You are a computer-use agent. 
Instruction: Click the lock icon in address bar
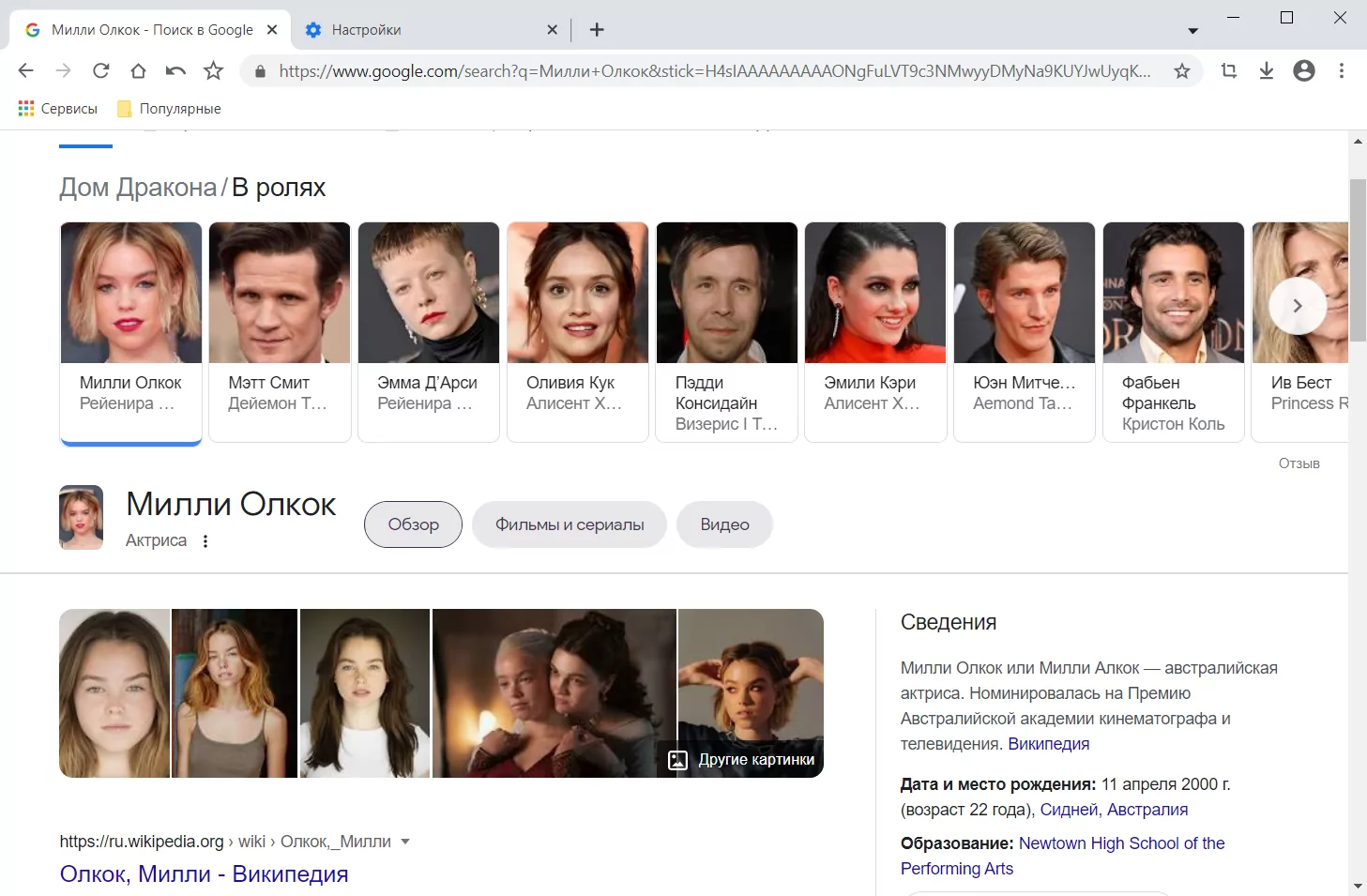point(260,71)
